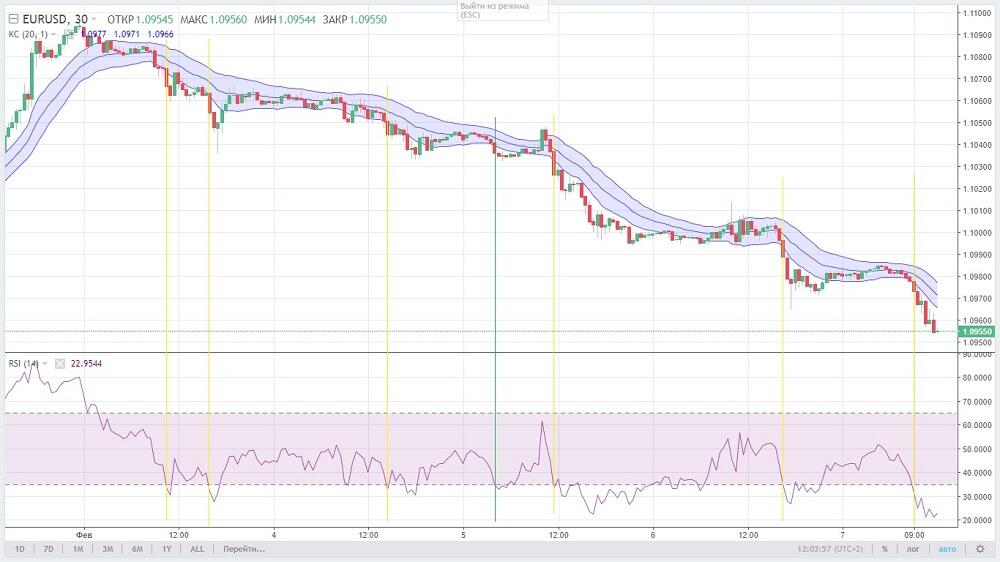Expand the RSI (14) indicator dropdown arrow
The image size is (1000, 562).
coord(46,364)
